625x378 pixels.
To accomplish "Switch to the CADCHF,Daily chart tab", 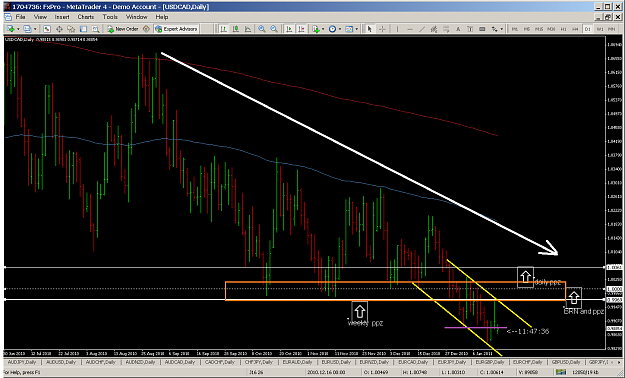I will (x=220, y=362).
